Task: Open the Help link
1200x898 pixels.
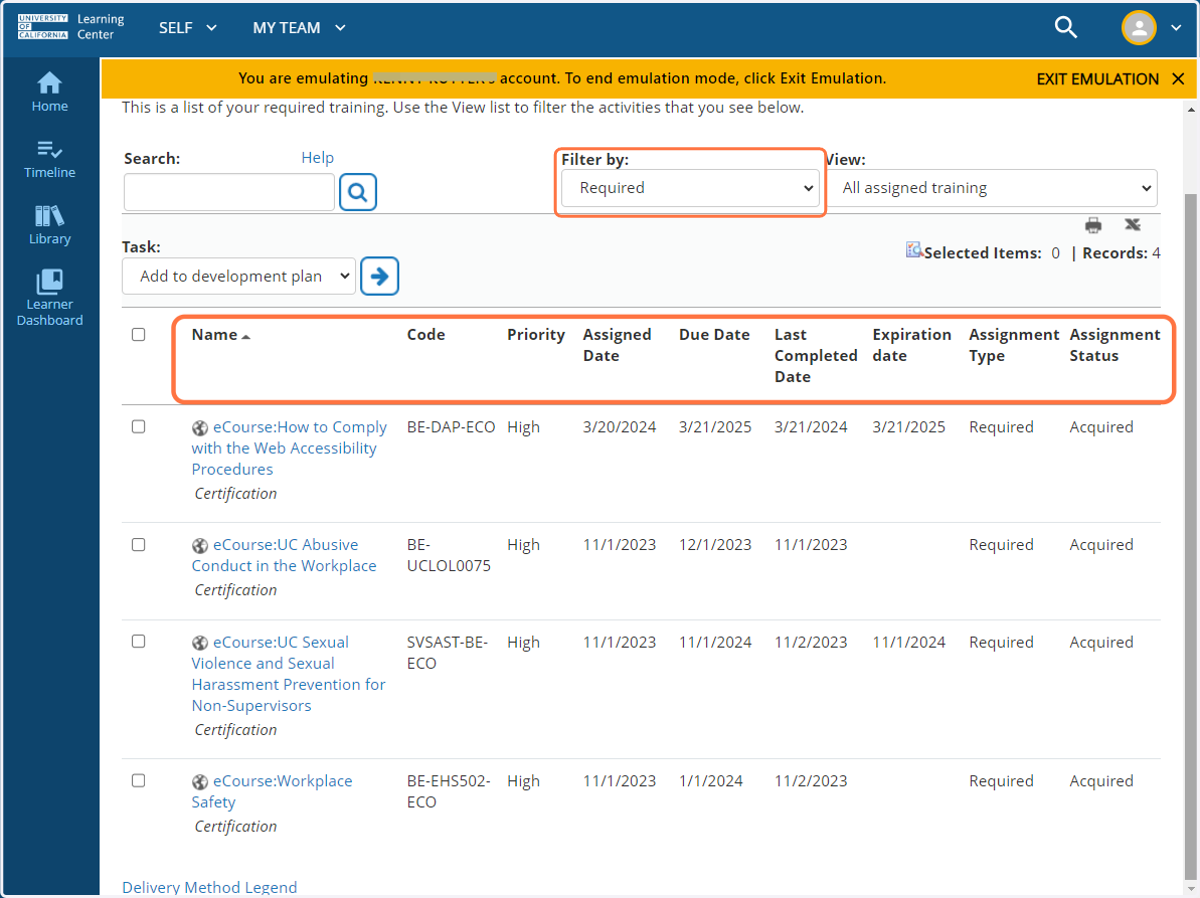Action: 318,158
